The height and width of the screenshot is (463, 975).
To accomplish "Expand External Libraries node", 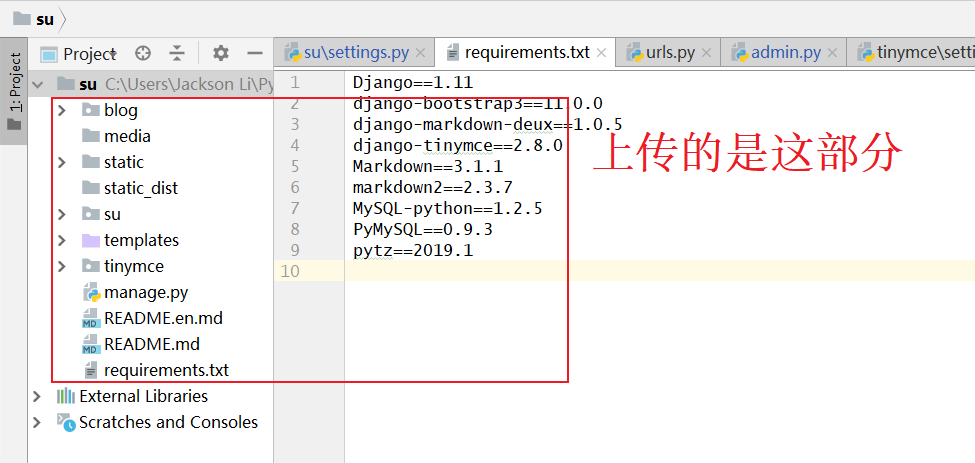I will (x=37, y=396).
